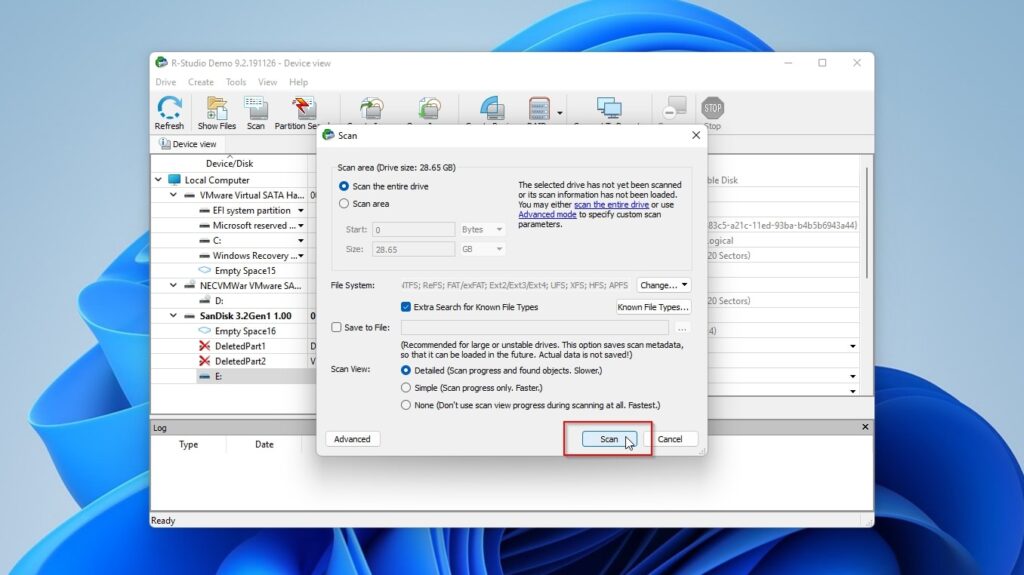The height and width of the screenshot is (575, 1024).
Task: Follow the 'scan the entire drive' link
Action: (x=611, y=205)
